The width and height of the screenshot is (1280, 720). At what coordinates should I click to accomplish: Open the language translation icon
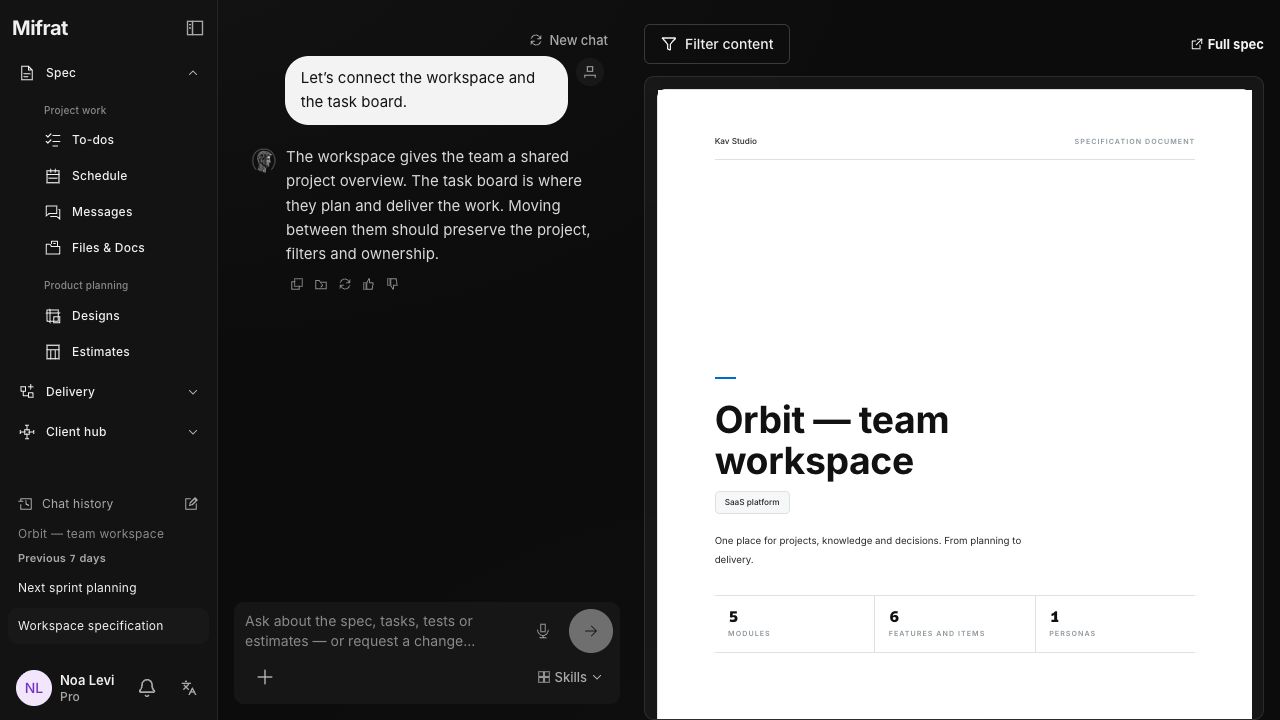click(189, 688)
